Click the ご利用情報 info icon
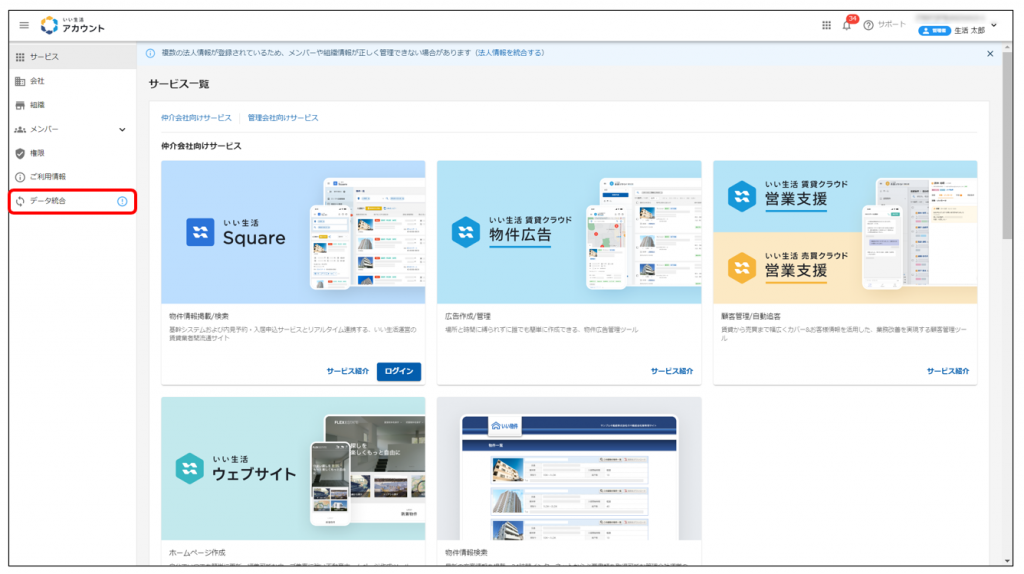Image resolution: width=1024 pixels, height=574 pixels. point(20,177)
